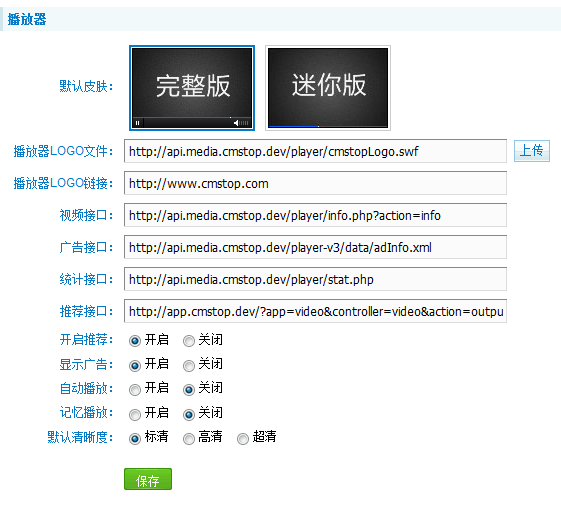Choose 标清 as default clarity
The height and width of the screenshot is (507, 561).
pyautogui.click(x=135, y=439)
